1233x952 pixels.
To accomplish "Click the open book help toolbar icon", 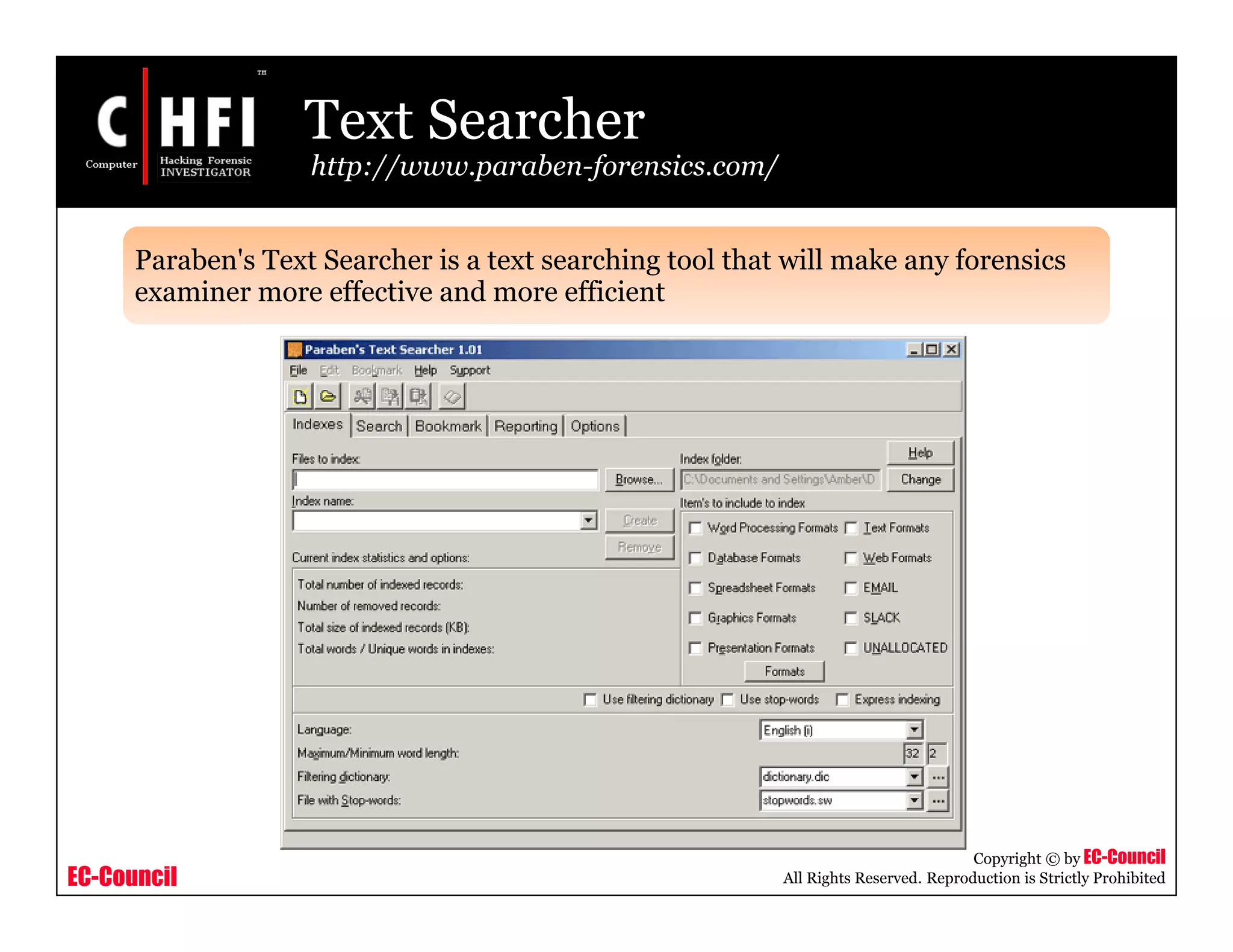I will tap(452, 397).
